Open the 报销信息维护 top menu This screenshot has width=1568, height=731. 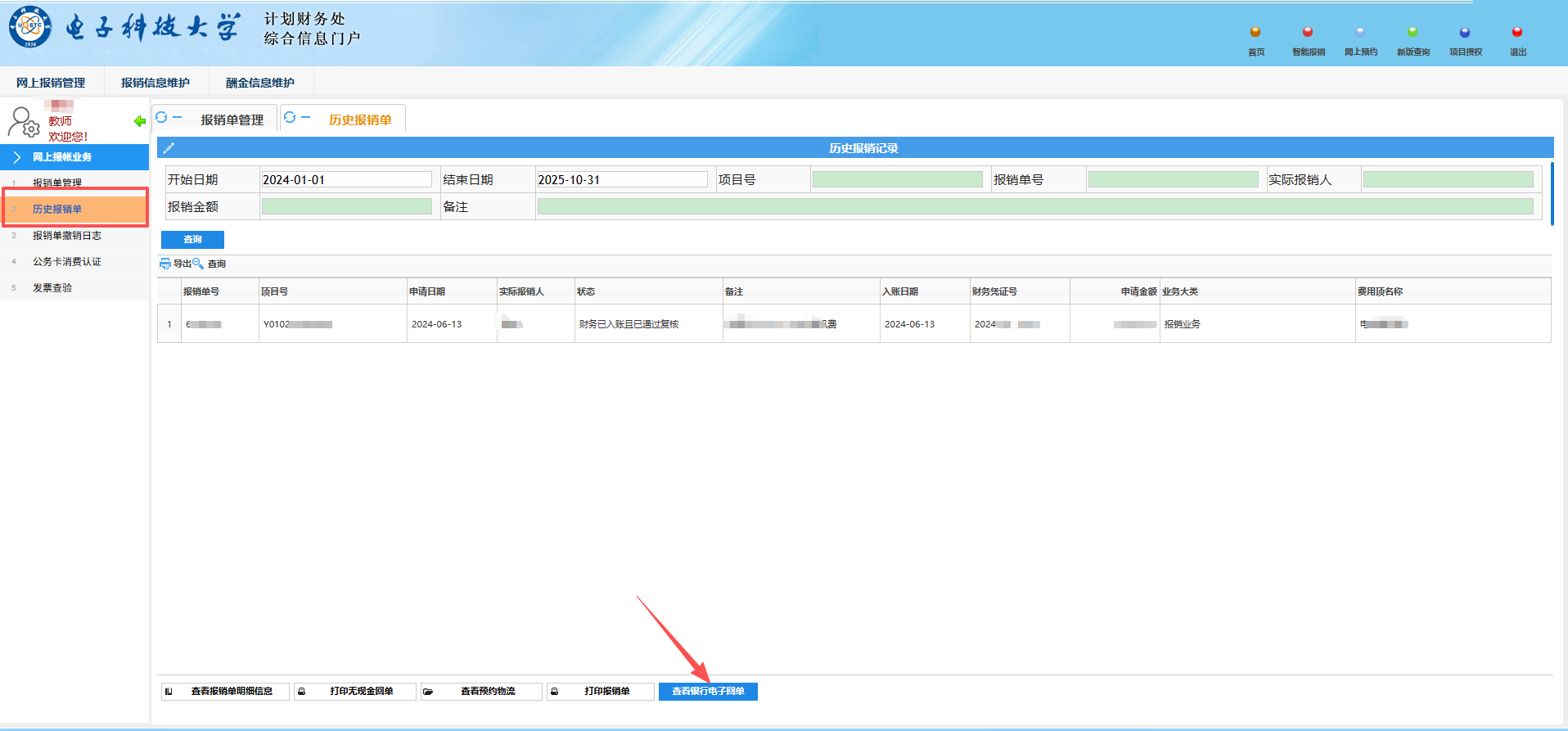pyautogui.click(x=155, y=83)
